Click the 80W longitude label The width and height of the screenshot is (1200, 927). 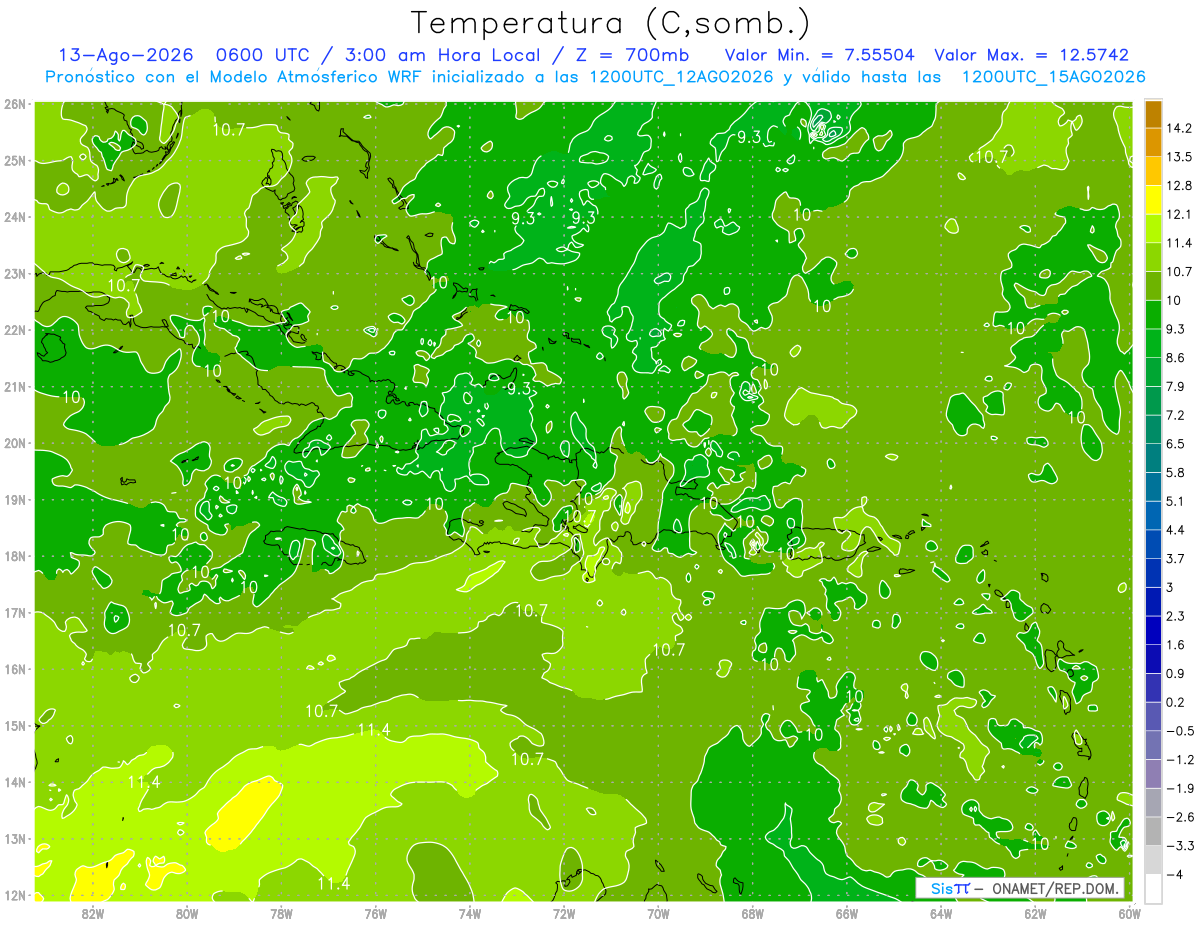(187, 913)
